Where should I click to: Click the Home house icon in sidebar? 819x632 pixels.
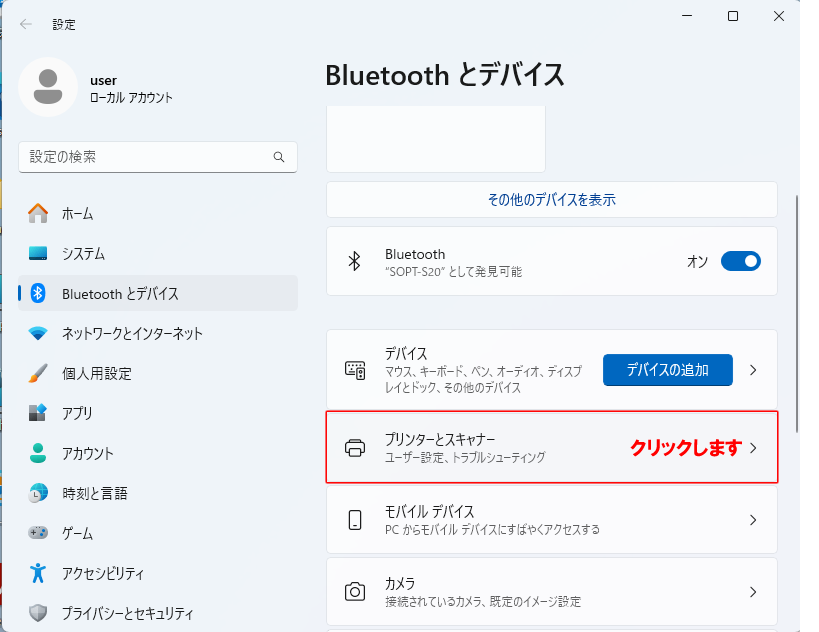(x=38, y=214)
